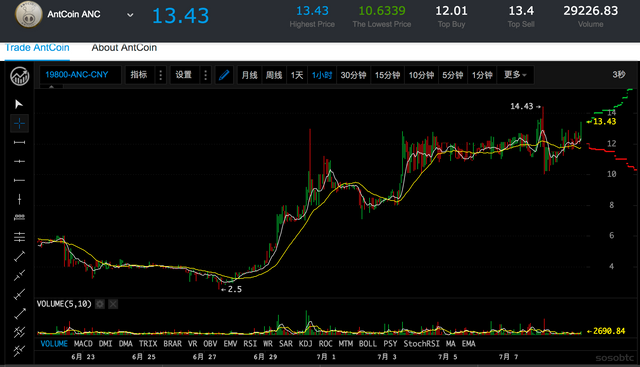Select the price line tool with dotted label
The width and height of the screenshot is (640, 367).
pyautogui.click(x=19, y=218)
